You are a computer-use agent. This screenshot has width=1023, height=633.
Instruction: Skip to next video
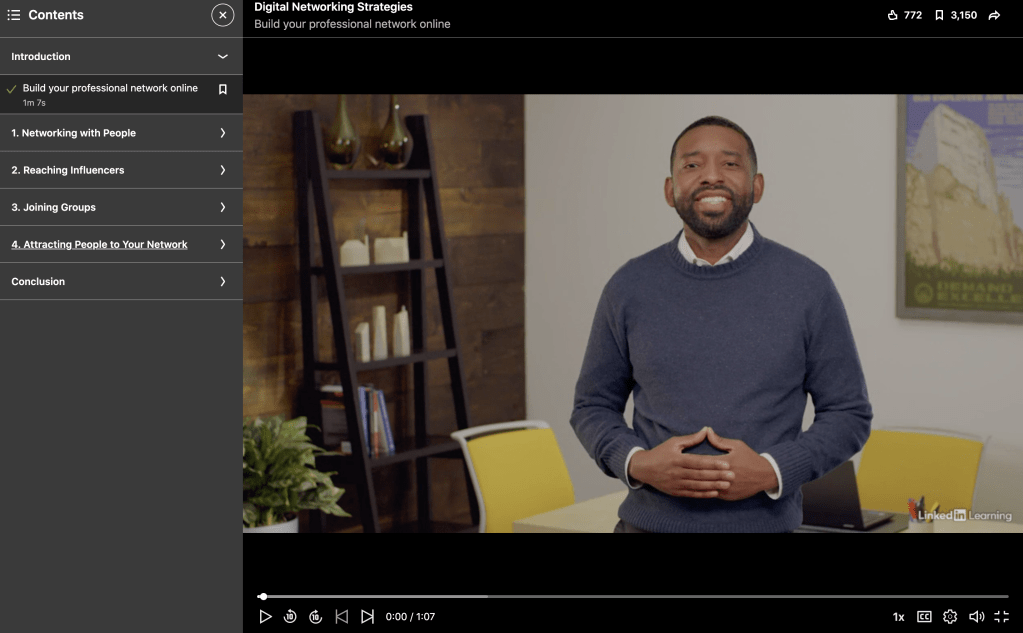[x=367, y=617]
